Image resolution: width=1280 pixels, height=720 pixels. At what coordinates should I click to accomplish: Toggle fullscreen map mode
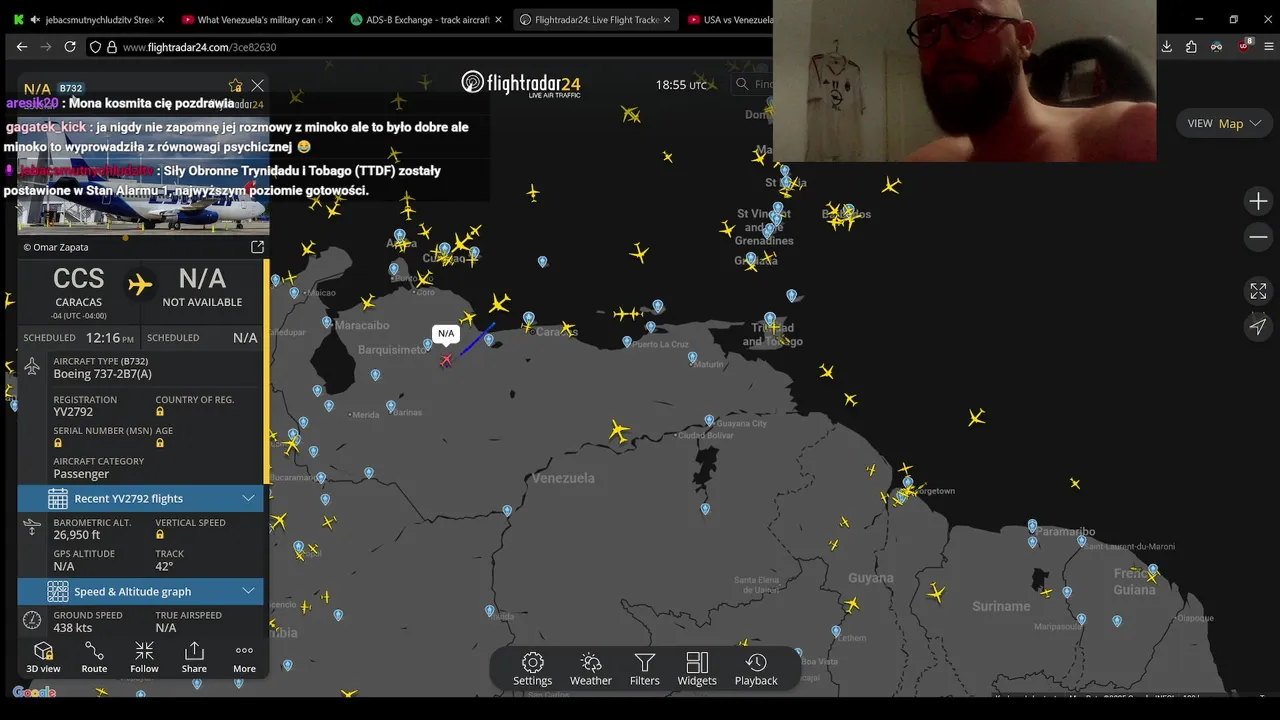pyautogui.click(x=1258, y=291)
